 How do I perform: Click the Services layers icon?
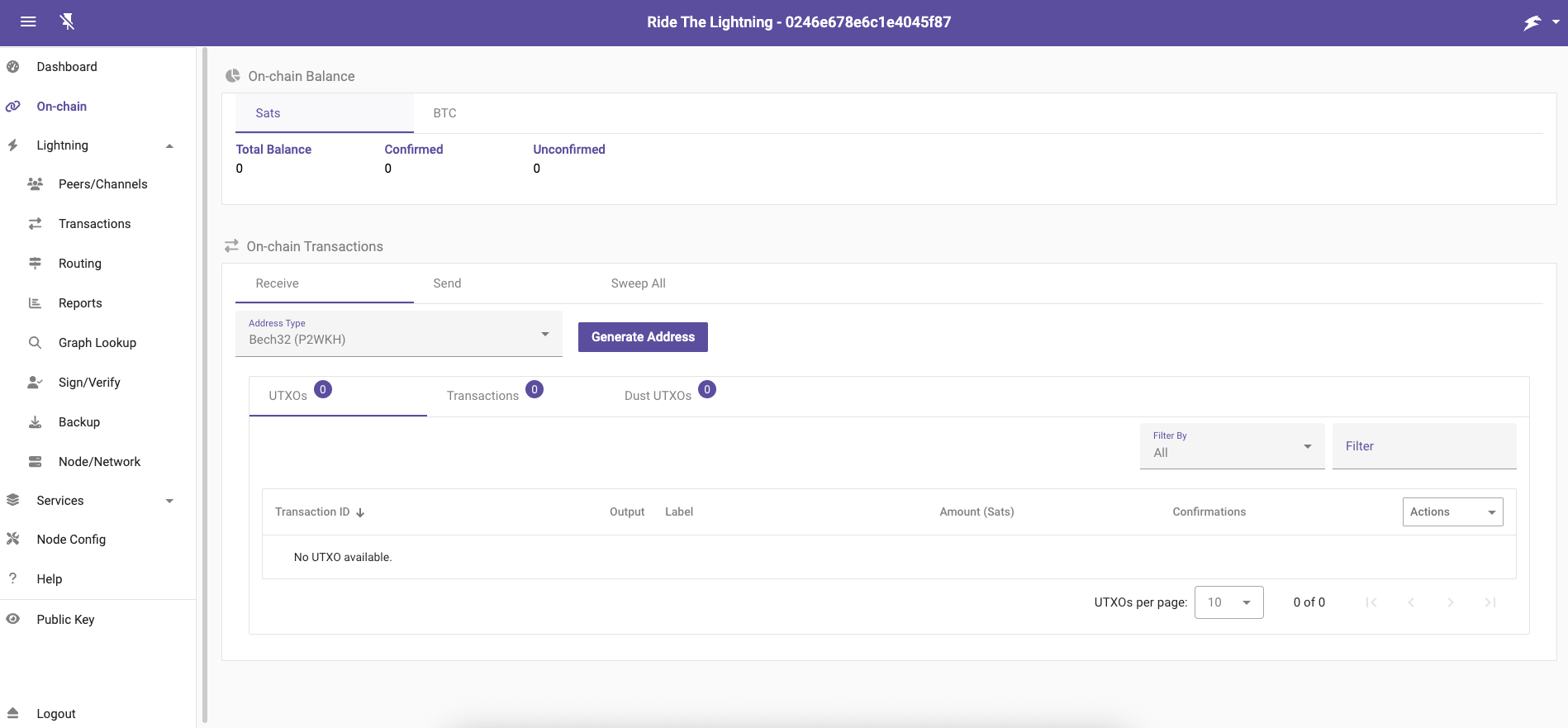point(13,501)
